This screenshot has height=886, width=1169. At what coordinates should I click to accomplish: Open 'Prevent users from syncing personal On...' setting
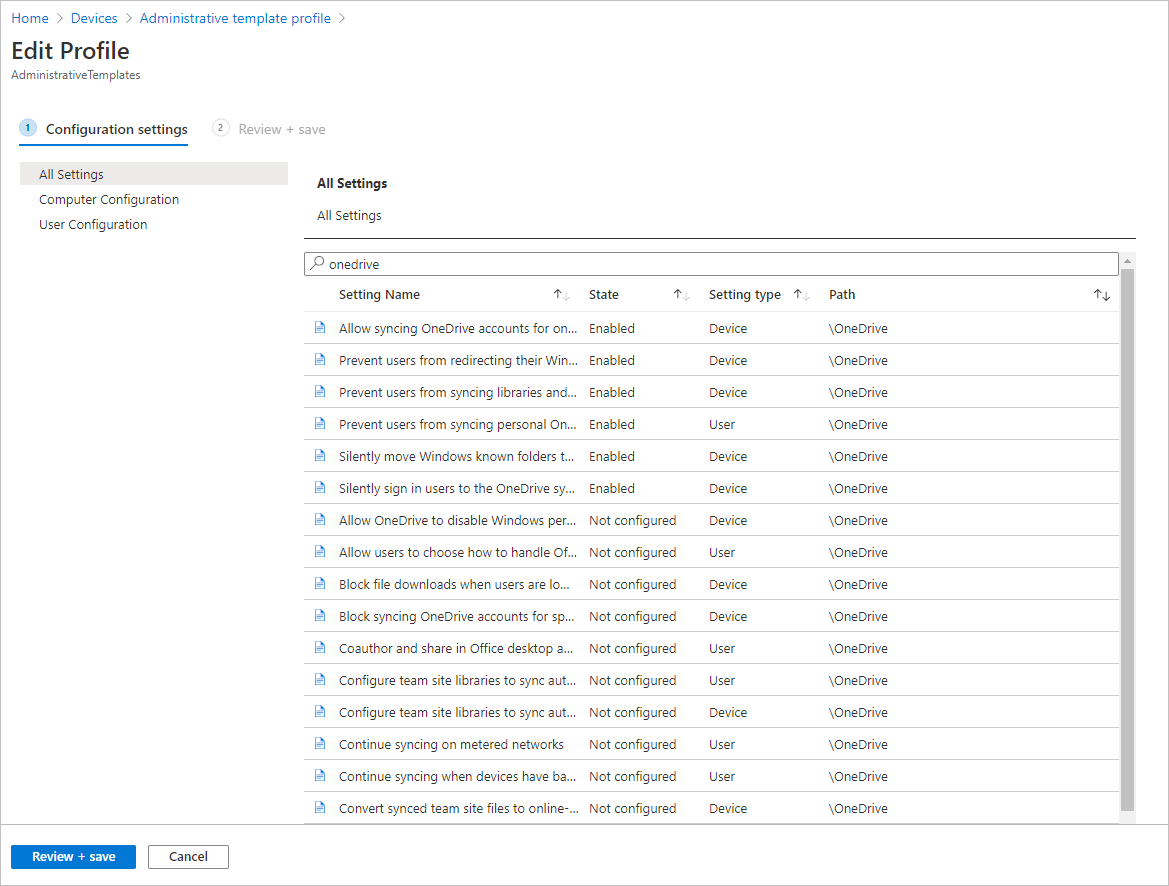tap(458, 424)
